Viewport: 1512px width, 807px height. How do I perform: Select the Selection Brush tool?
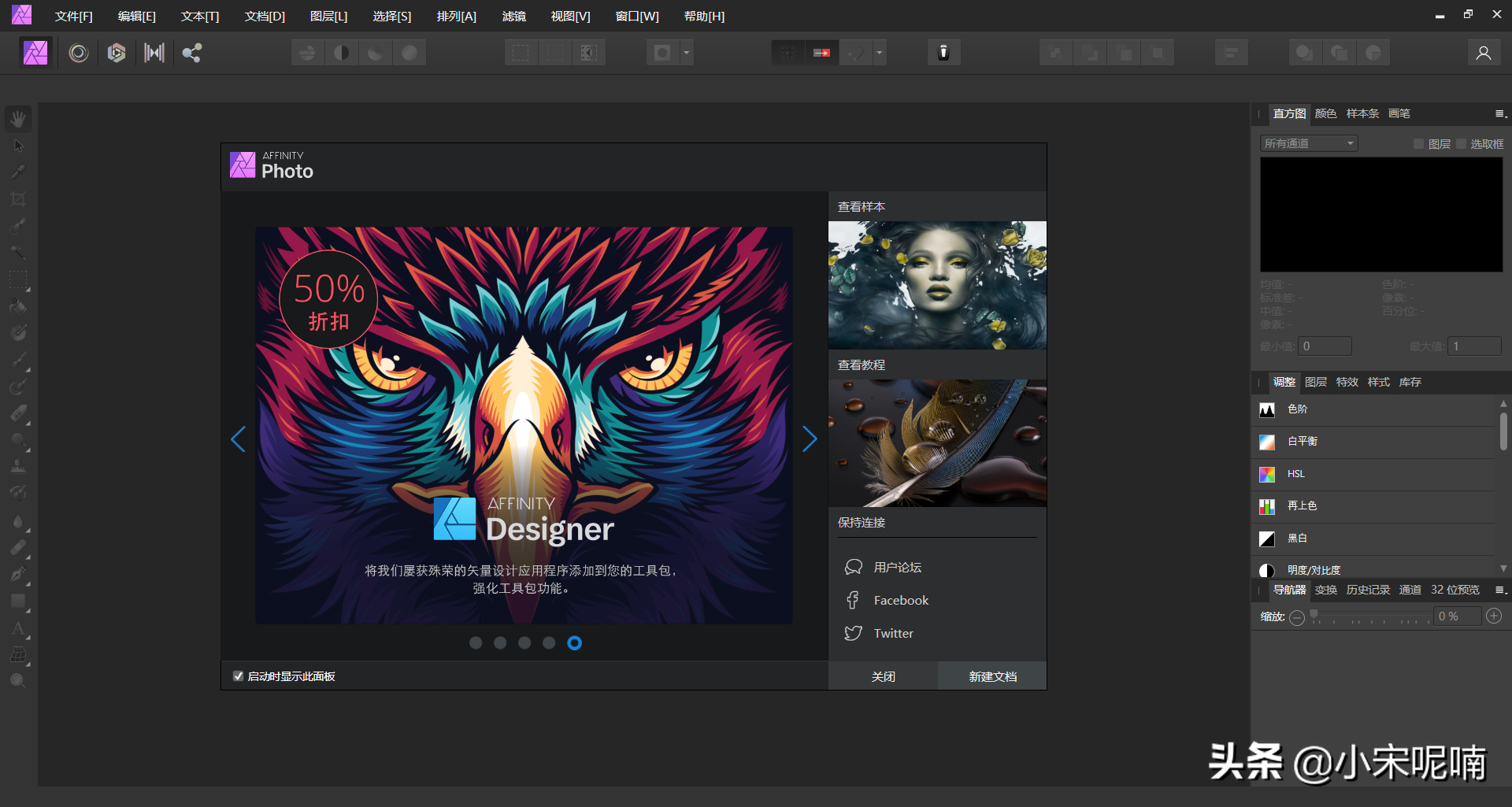point(18,226)
